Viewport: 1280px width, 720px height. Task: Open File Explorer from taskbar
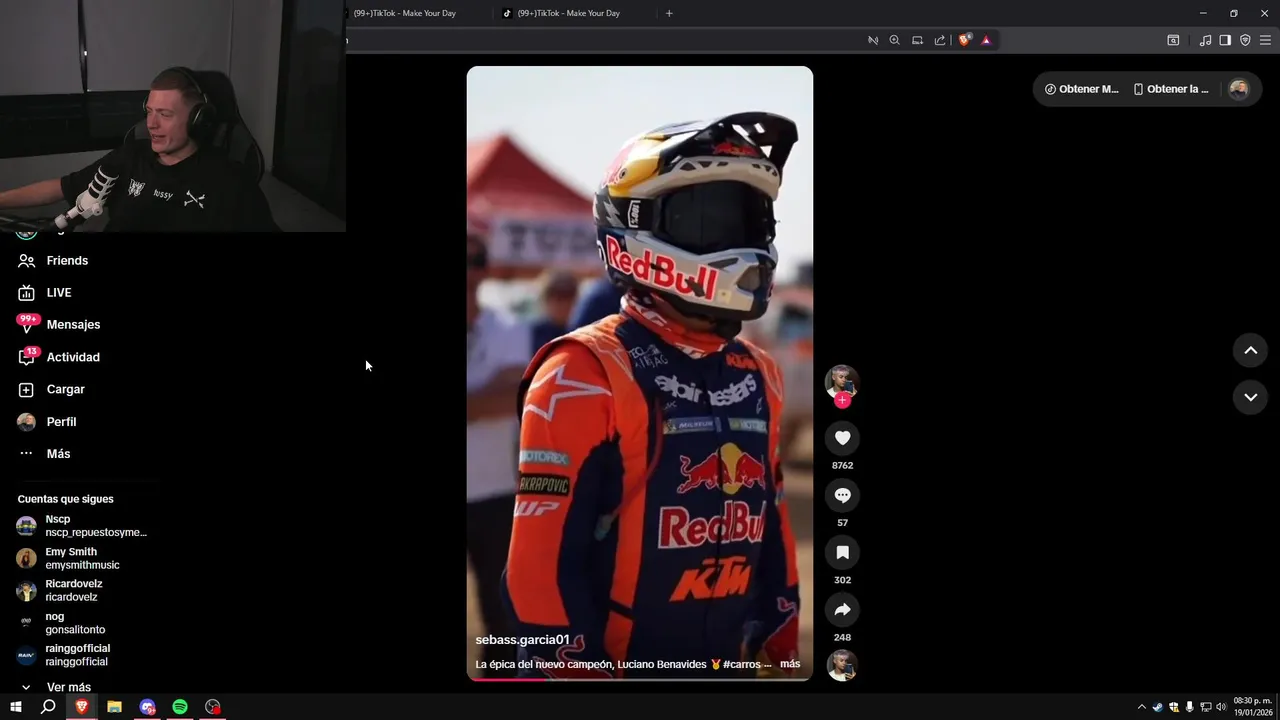pyautogui.click(x=114, y=707)
